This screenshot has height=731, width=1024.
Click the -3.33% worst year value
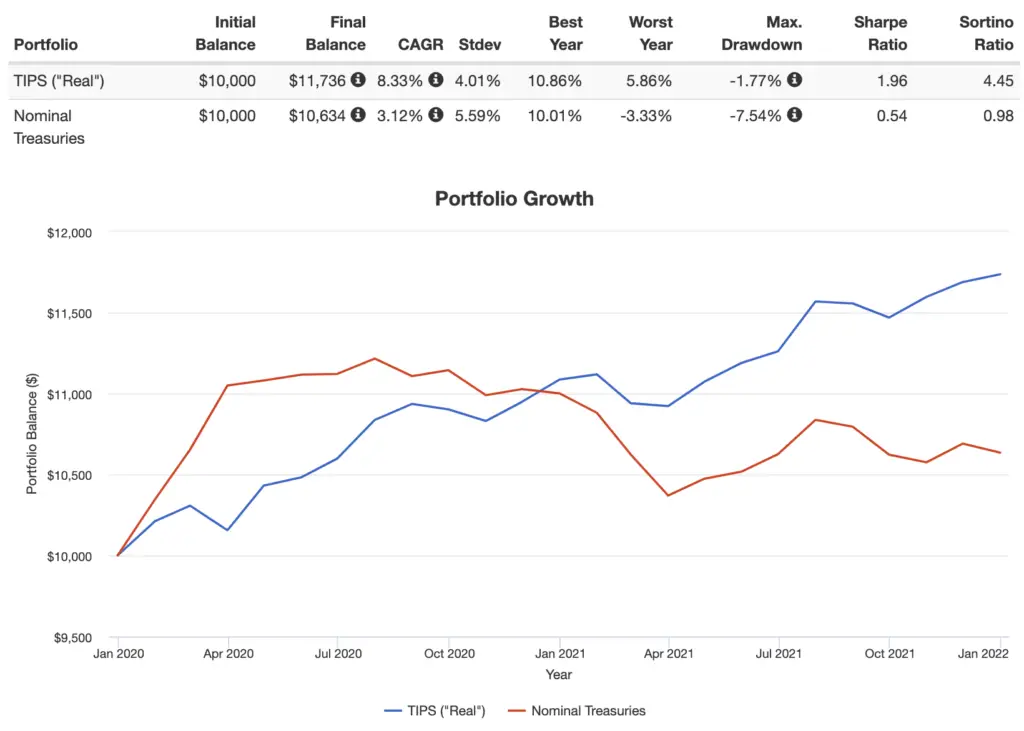646,116
